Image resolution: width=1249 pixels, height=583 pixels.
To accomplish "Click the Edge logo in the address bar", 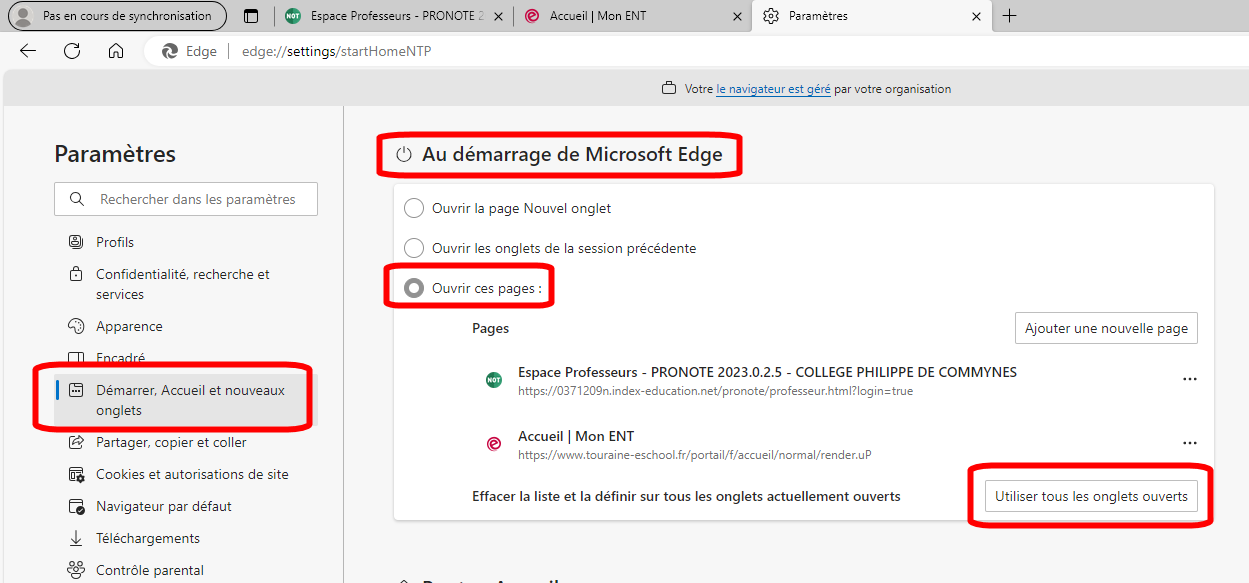I will (x=170, y=51).
